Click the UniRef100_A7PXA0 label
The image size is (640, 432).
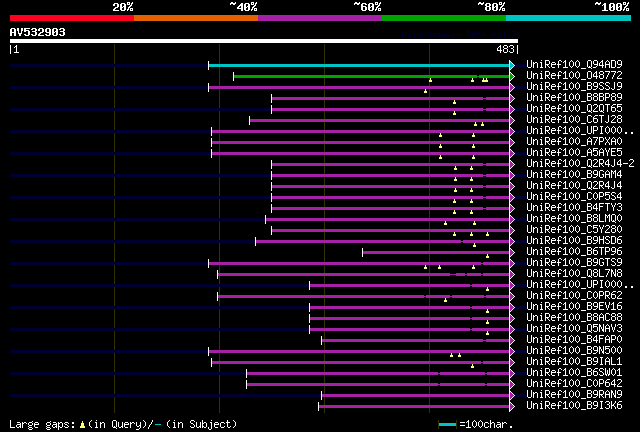coord(574,141)
